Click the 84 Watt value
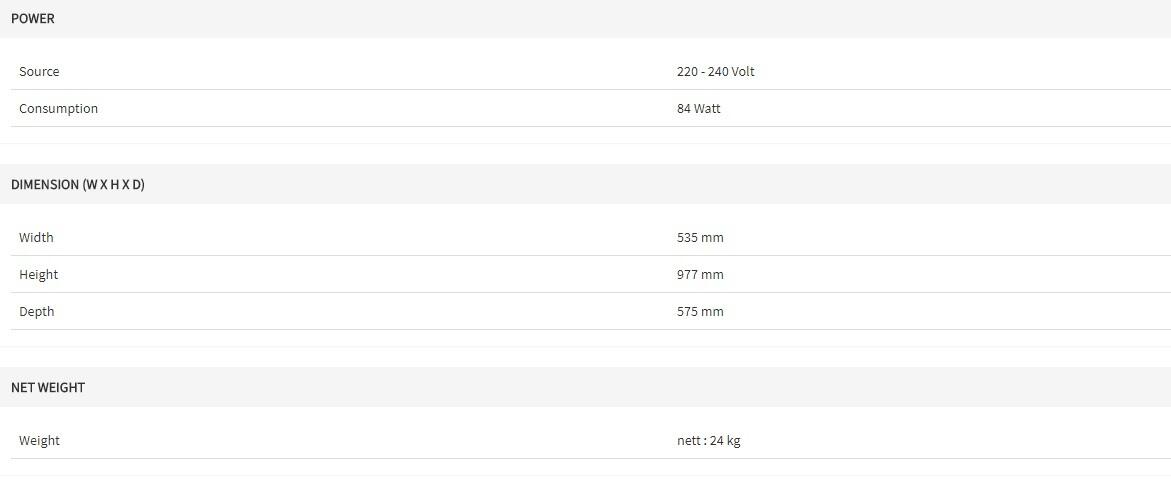Image resolution: width=1171 pixels, height=481 pixels. pos(698,108)
